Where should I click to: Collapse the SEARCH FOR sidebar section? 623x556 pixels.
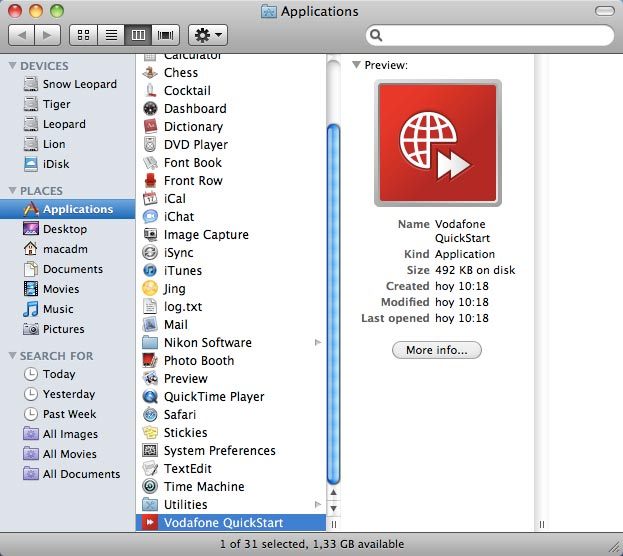tap(12, 355)
